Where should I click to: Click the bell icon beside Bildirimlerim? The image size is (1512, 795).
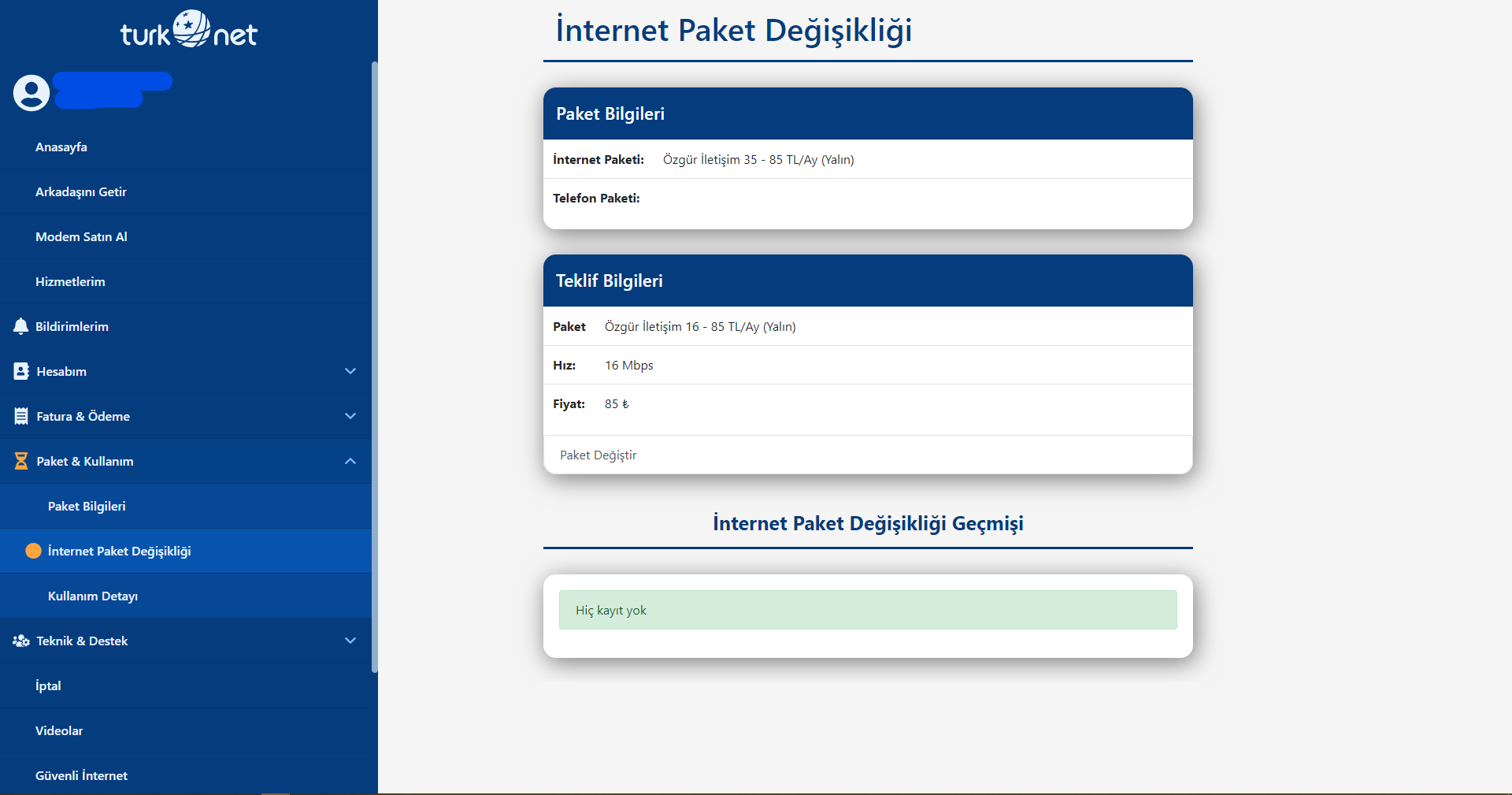[21, 326]
